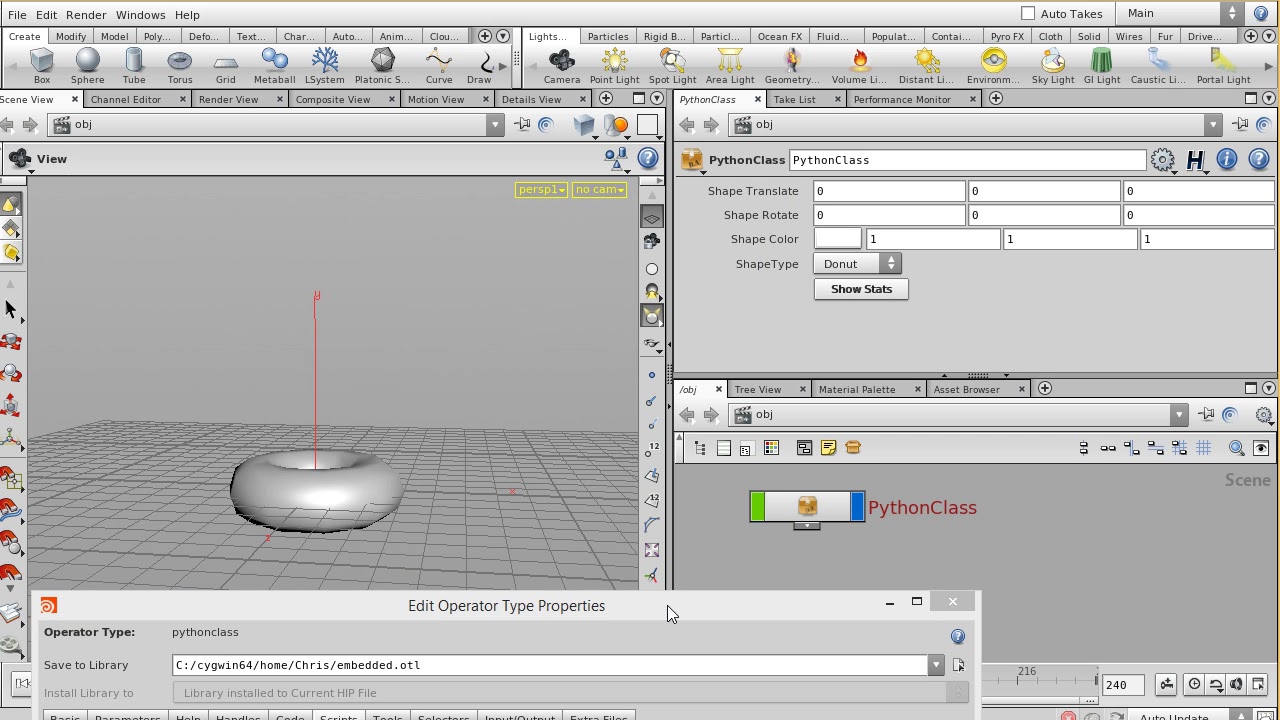Select the LSystem shelf tool
The image size is (1280, 720).
pos(325,66)
